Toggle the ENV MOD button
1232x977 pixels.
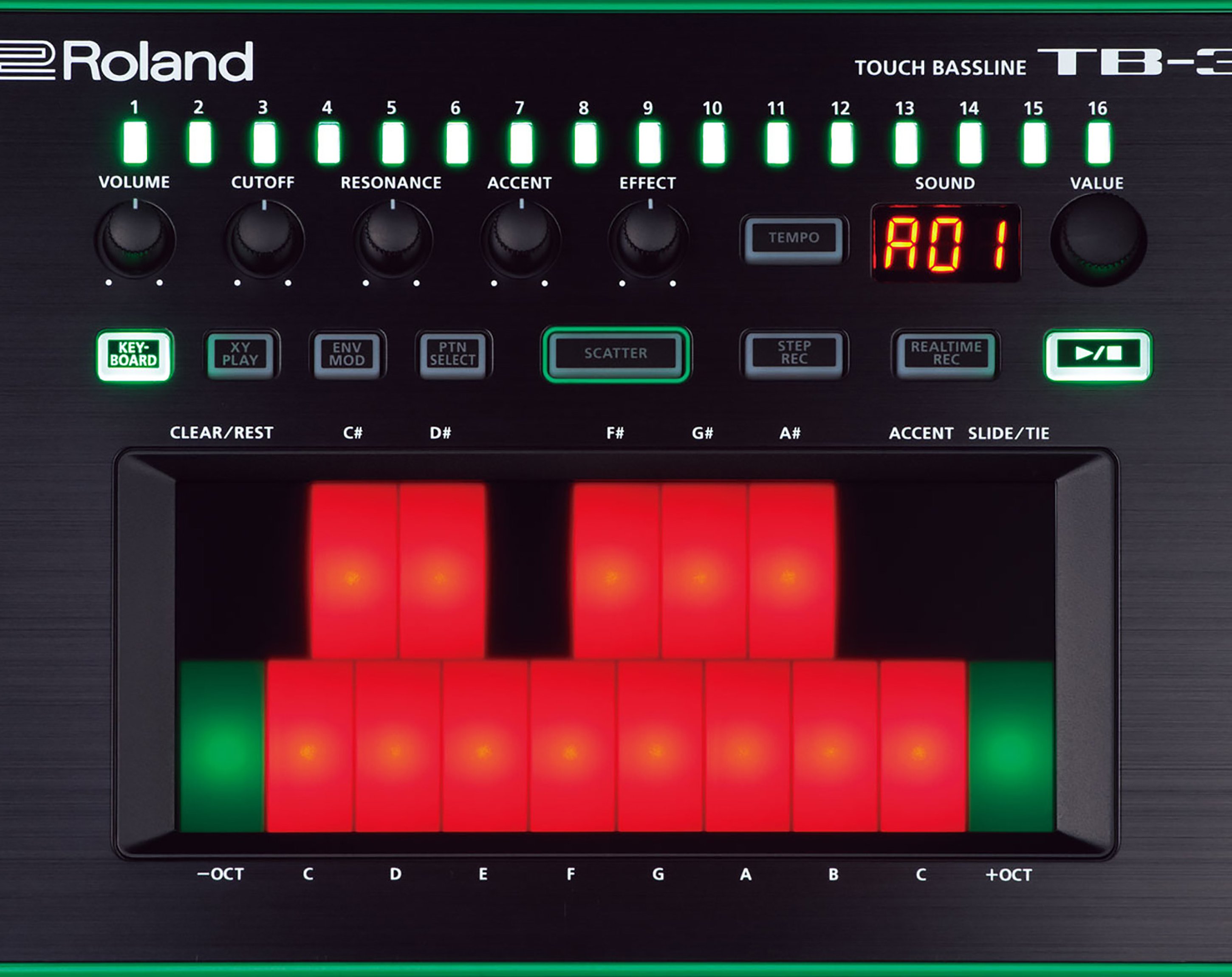(347, 354)
